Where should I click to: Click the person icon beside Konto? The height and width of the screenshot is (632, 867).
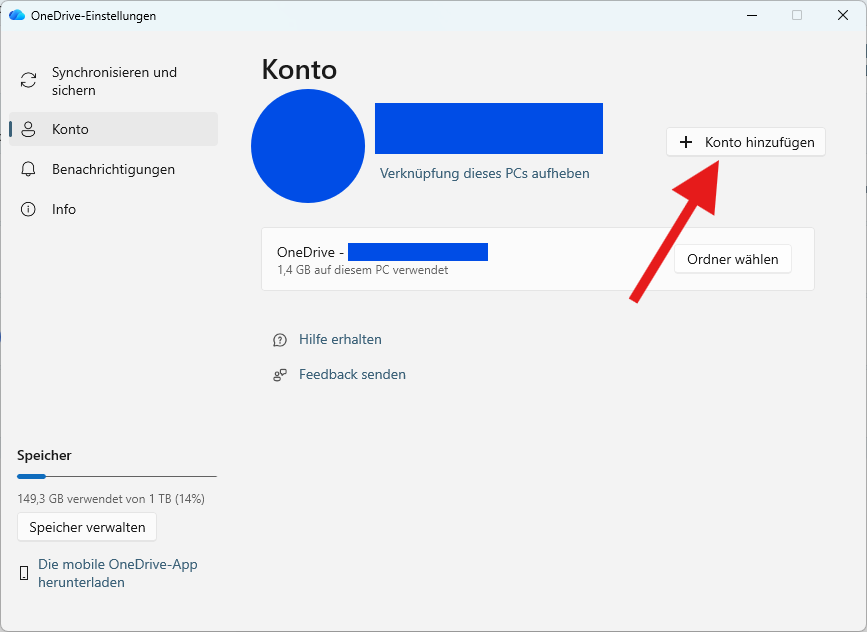(28, 129)
